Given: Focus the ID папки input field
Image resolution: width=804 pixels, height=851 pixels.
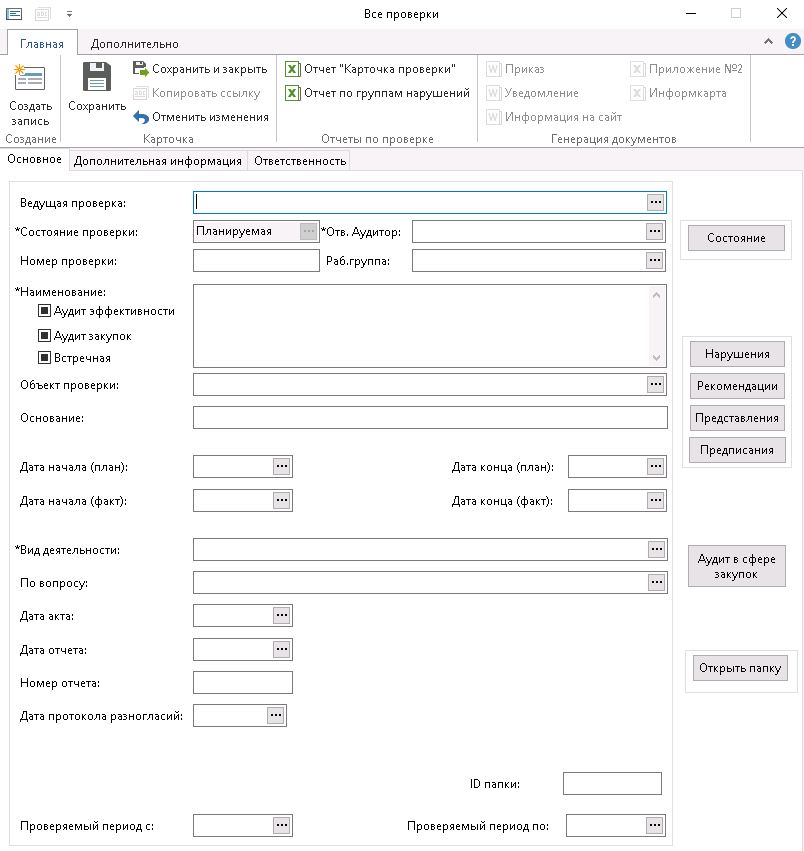Looking at the screenshot, I should tap(612, 783).
